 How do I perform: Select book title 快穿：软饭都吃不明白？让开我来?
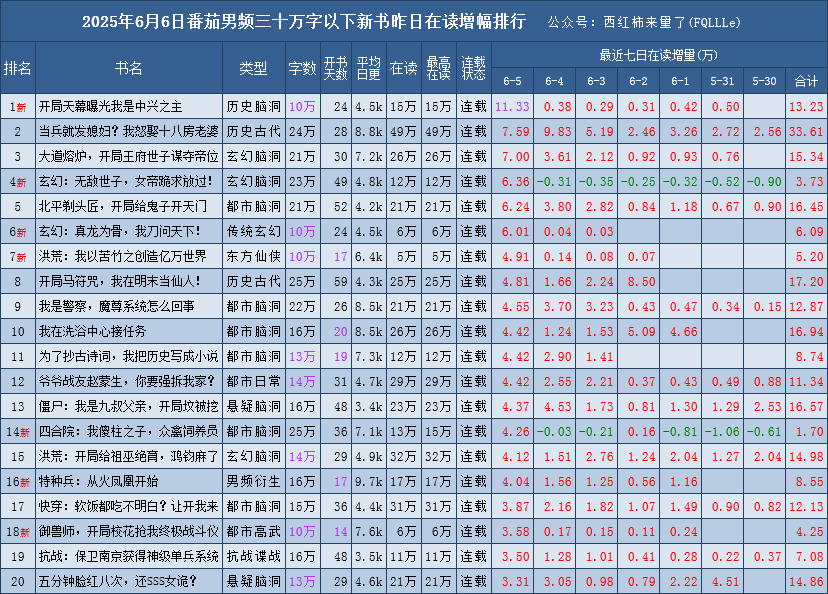click(128, 506)
